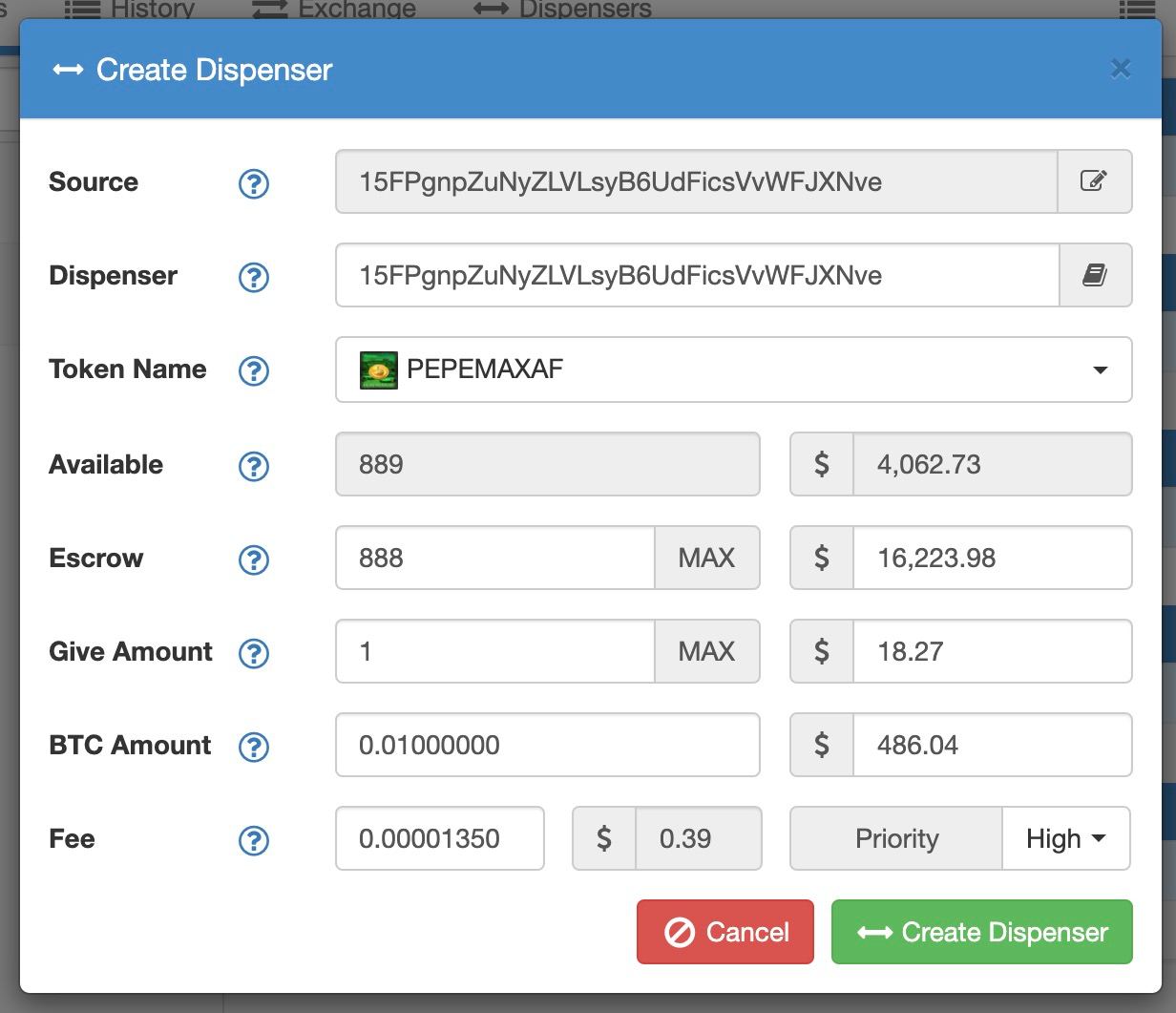Show help for the Available field
1176x1013 pixels.
253,466
